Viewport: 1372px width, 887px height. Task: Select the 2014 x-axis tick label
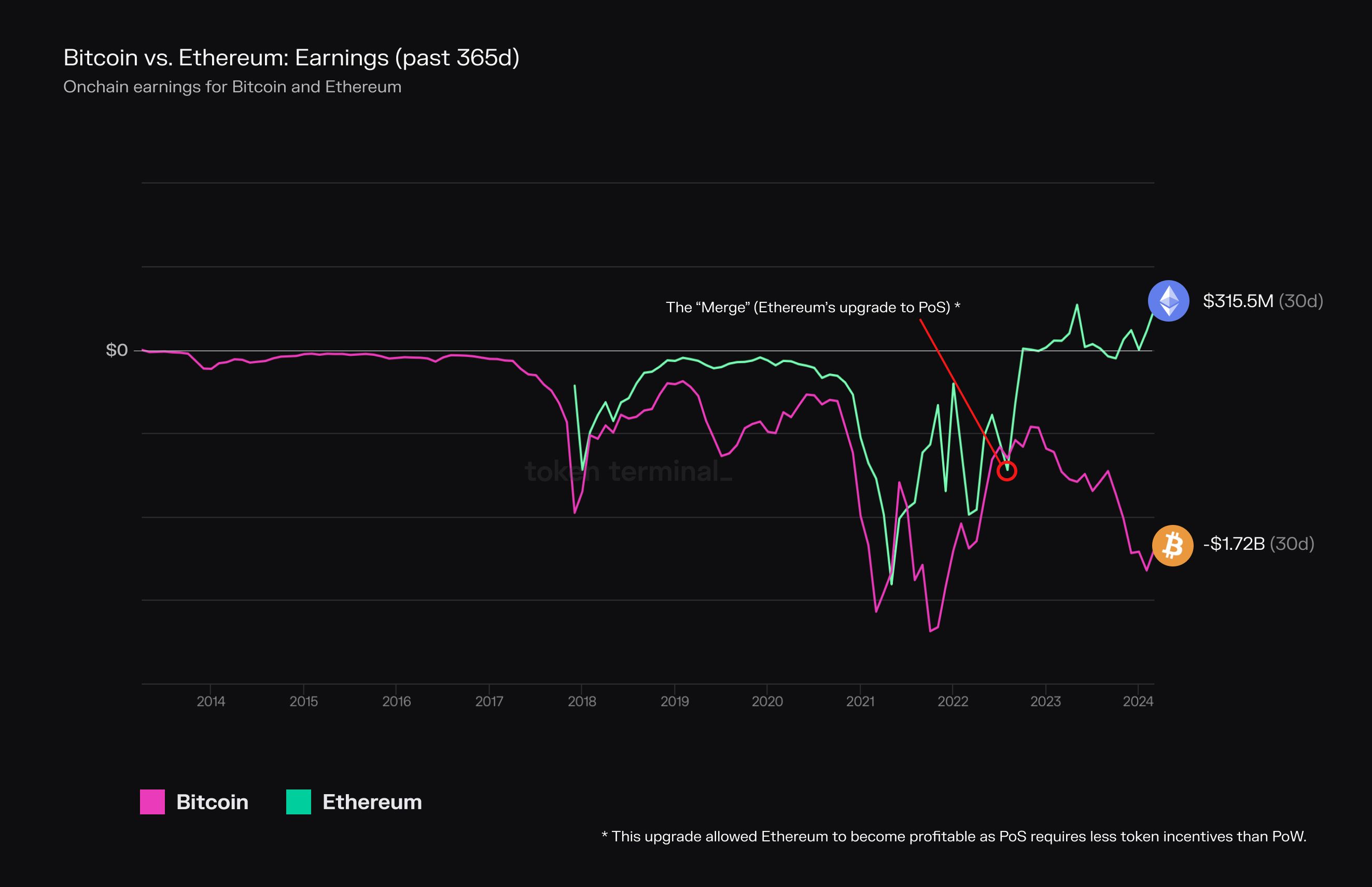pos(211,701)
